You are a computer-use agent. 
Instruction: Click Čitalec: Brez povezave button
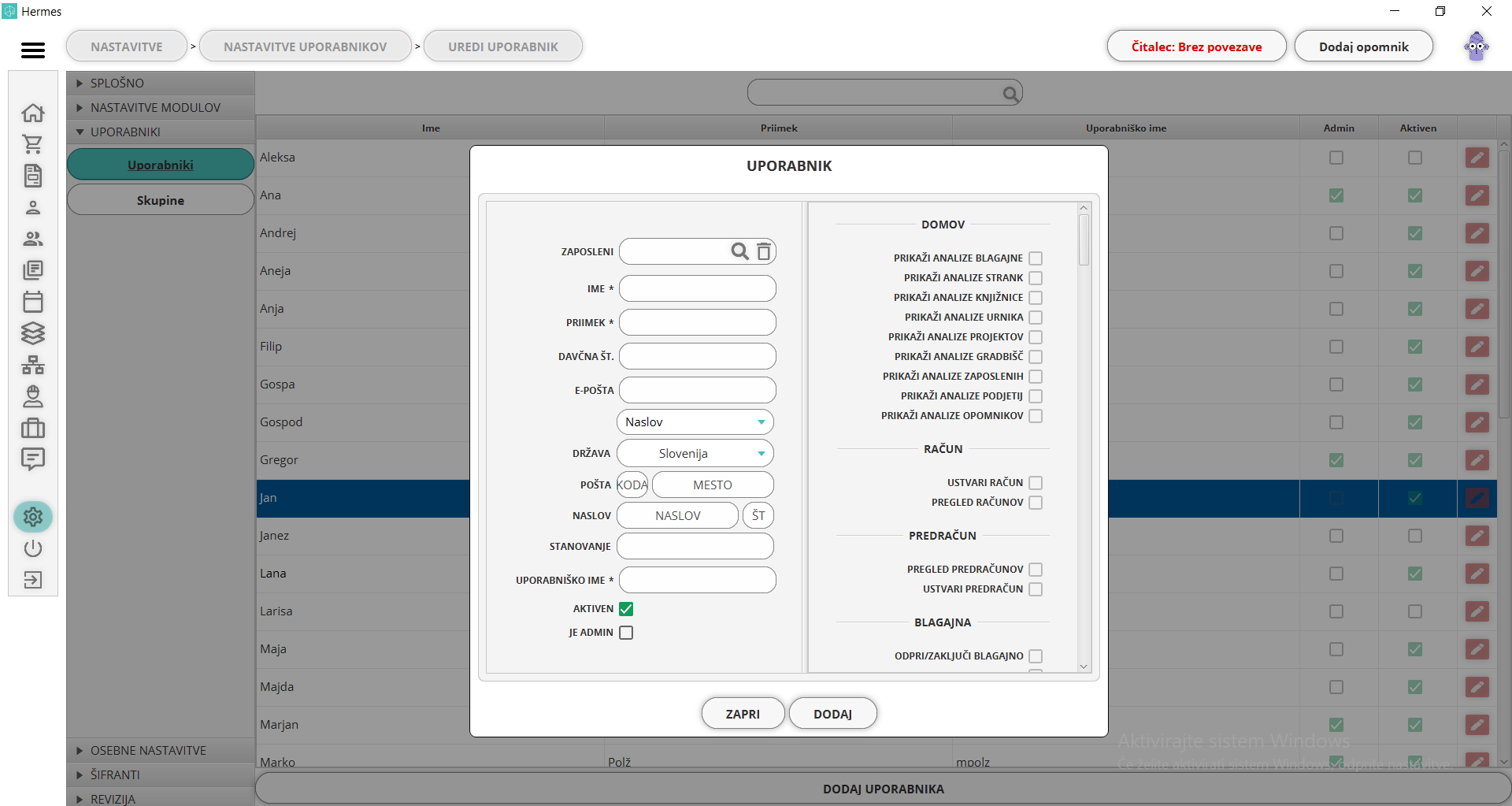1197,46
